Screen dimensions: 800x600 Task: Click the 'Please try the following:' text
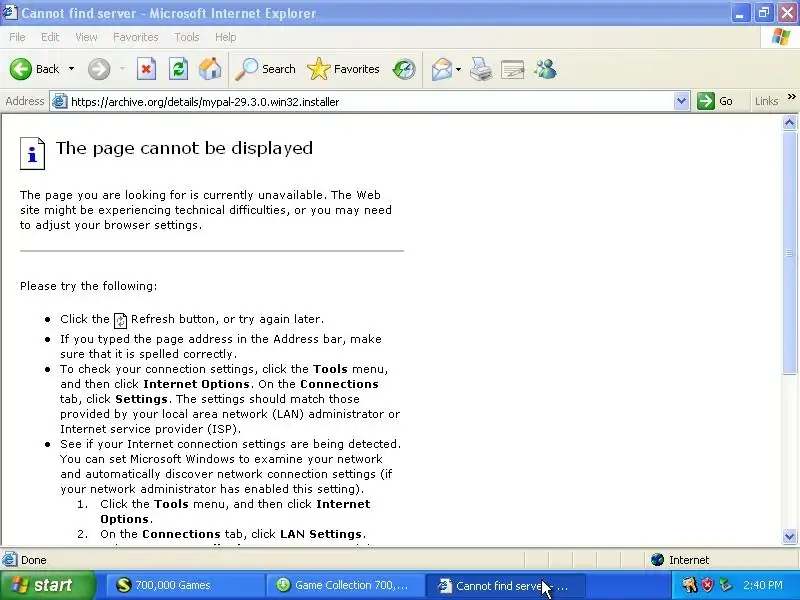tap(89, 286)
